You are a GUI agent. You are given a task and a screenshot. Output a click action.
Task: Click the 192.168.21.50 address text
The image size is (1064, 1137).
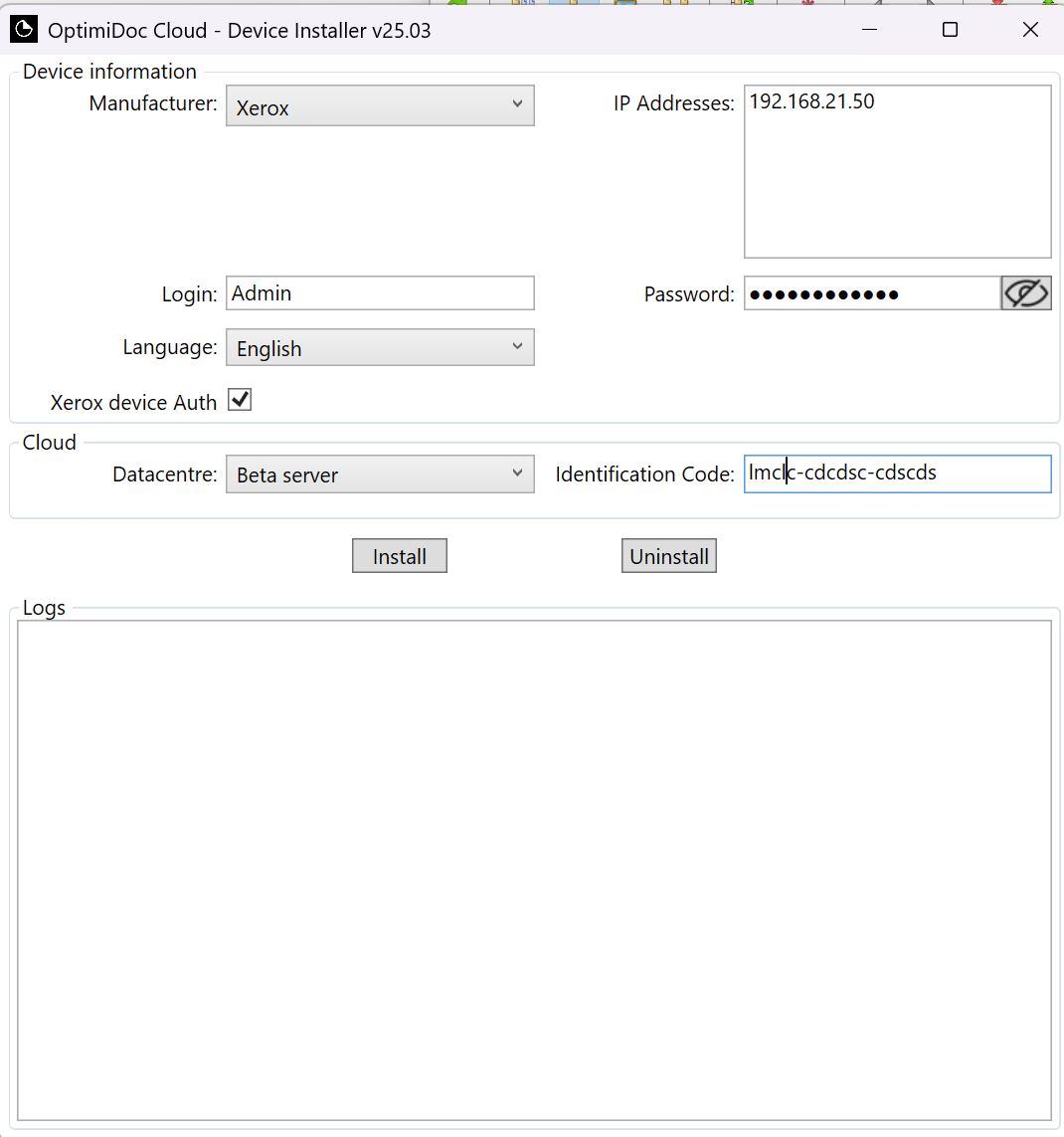point(811,101)
